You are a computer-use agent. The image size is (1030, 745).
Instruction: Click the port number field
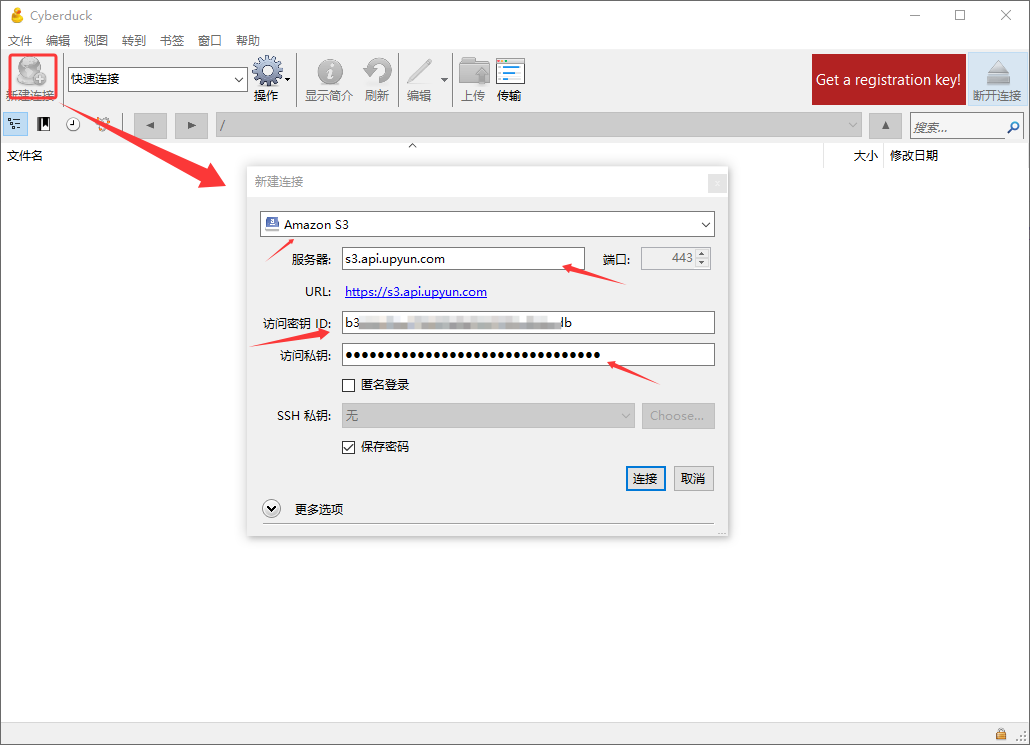tap(669, 258)
